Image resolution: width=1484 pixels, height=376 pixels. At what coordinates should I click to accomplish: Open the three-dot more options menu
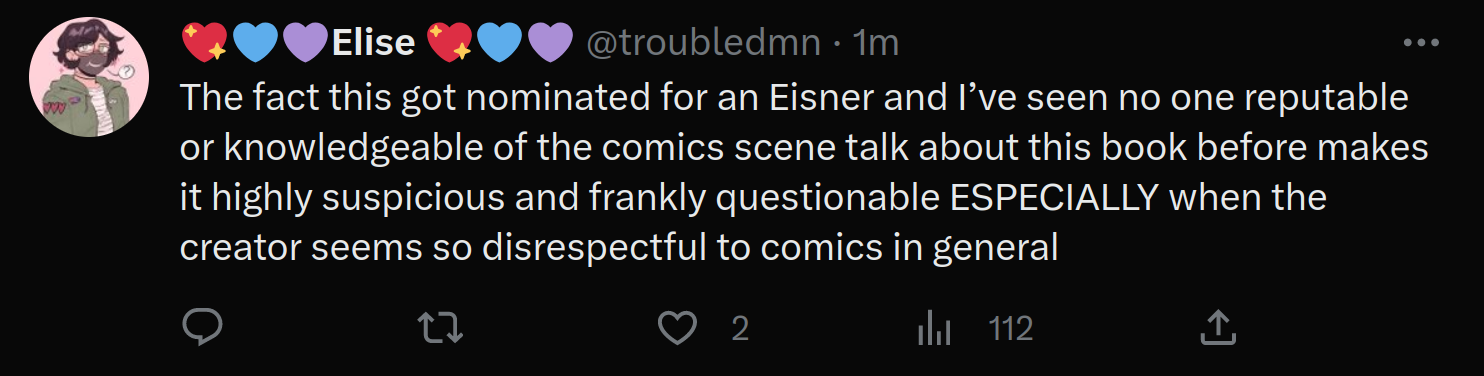coord(1421,43)
